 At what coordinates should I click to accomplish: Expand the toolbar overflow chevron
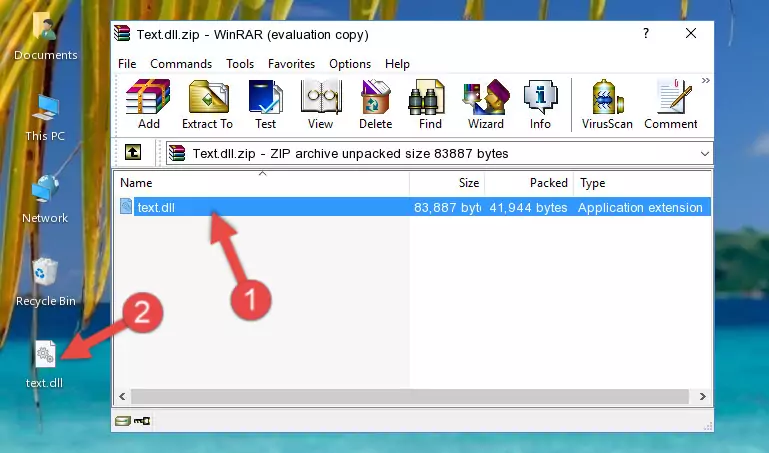(x=706, y=80)
